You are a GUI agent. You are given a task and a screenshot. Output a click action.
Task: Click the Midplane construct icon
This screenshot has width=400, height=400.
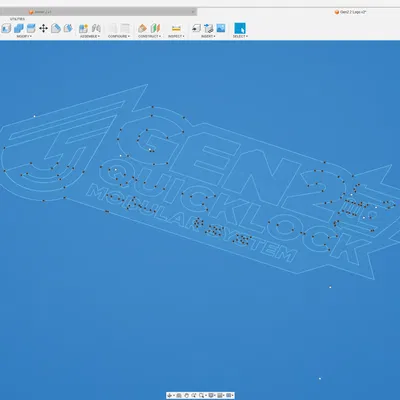155,28
